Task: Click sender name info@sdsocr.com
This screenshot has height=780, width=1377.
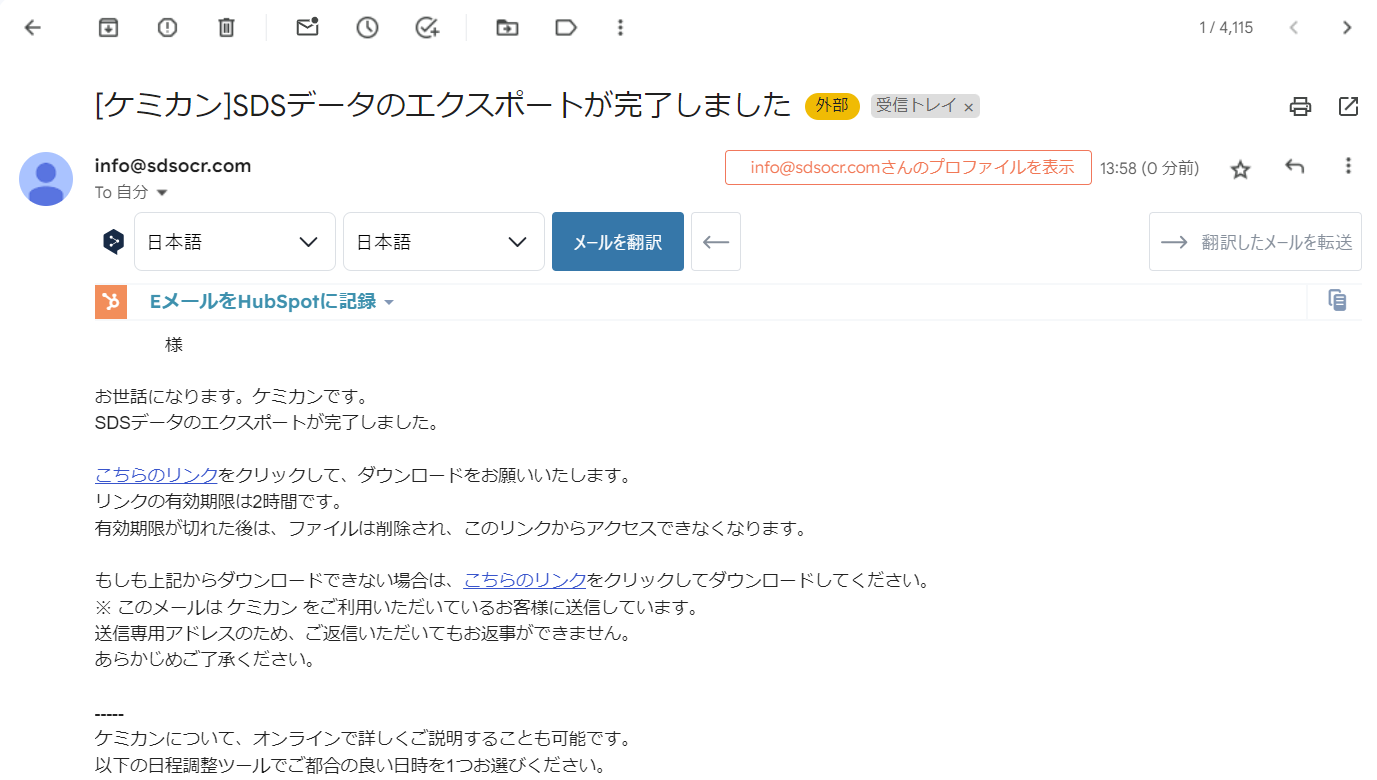Action: [x=173, y=166]
